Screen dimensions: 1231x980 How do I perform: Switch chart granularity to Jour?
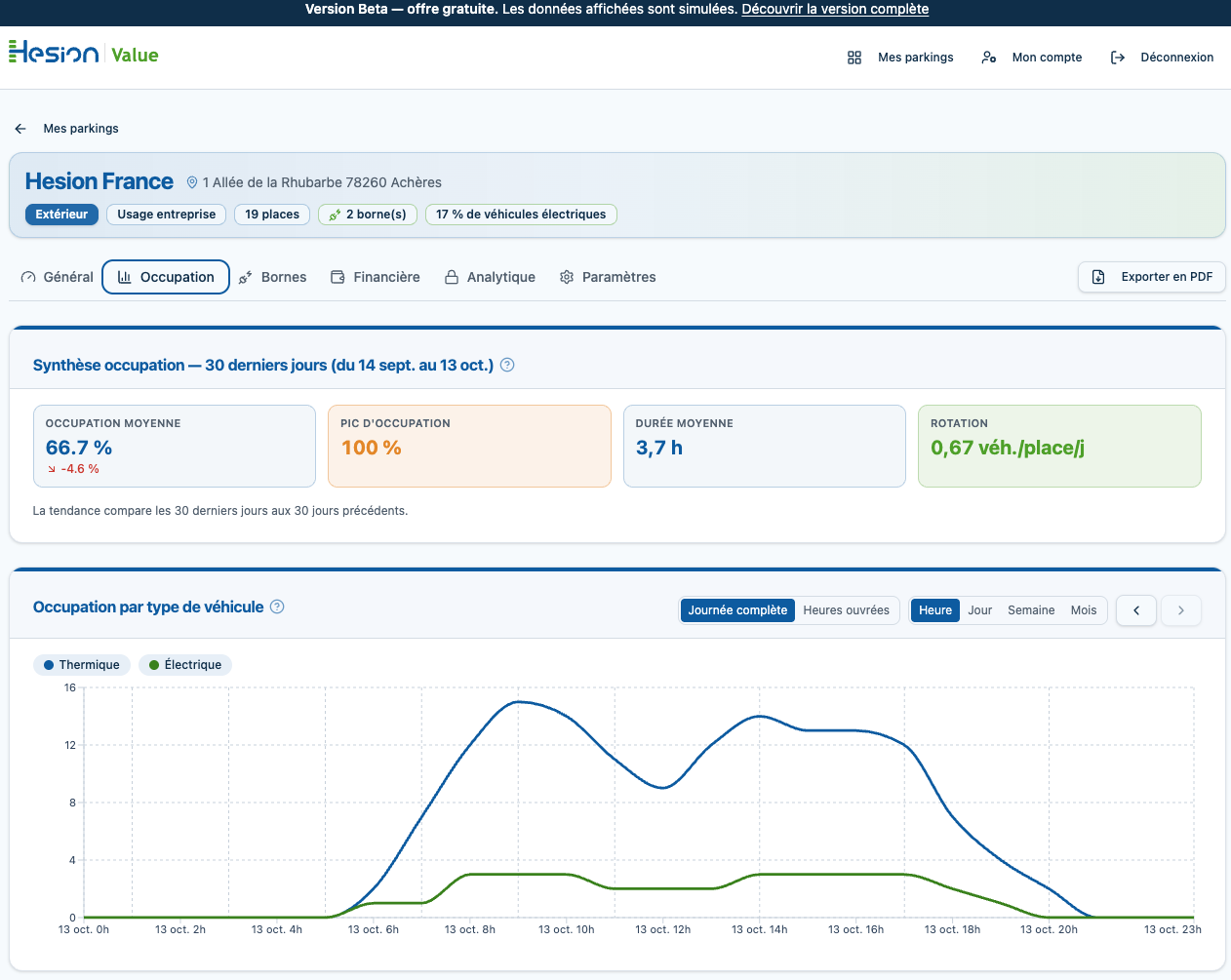click(x=979, y=610)
